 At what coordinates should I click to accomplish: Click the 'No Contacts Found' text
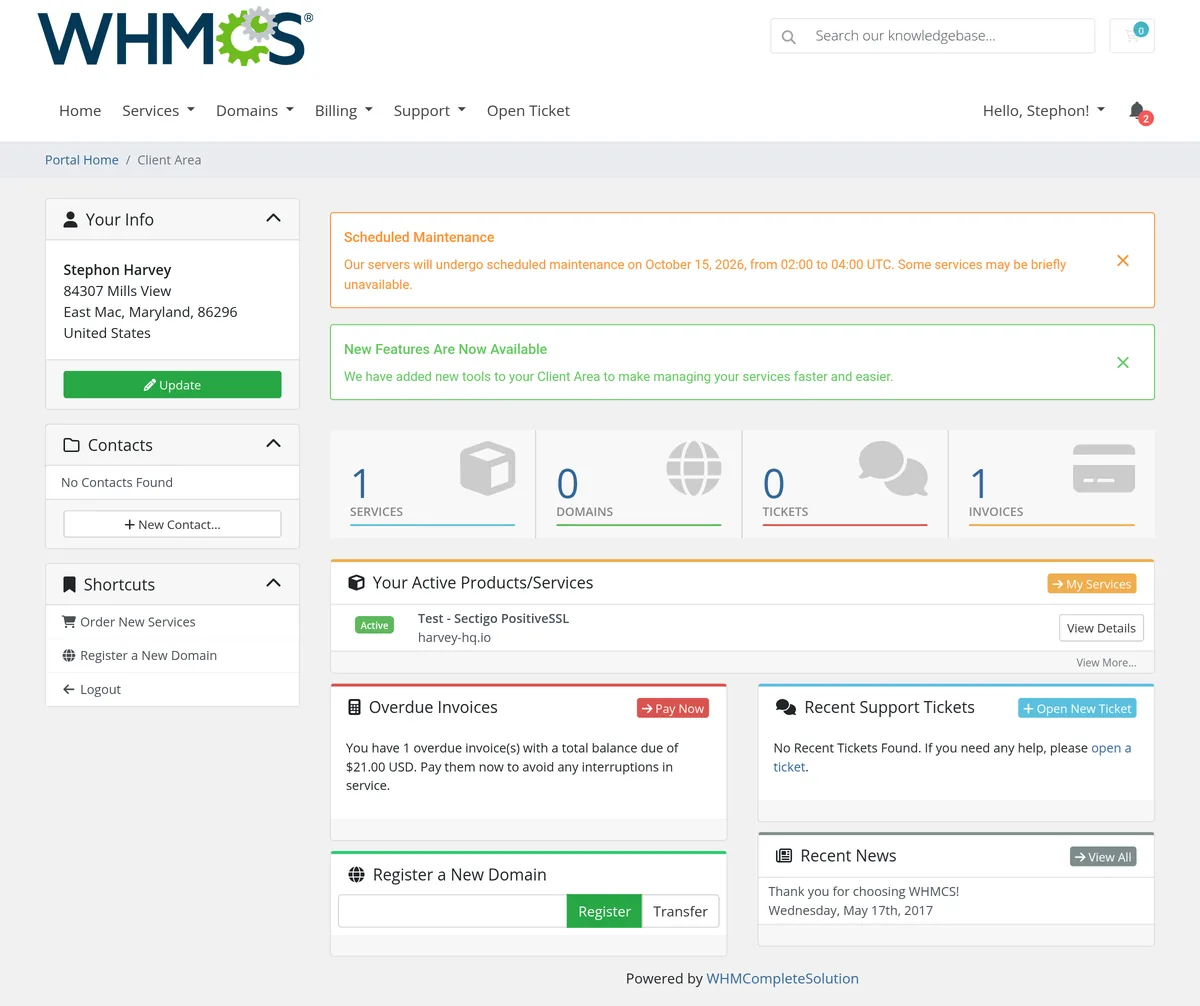pos(117,482)
